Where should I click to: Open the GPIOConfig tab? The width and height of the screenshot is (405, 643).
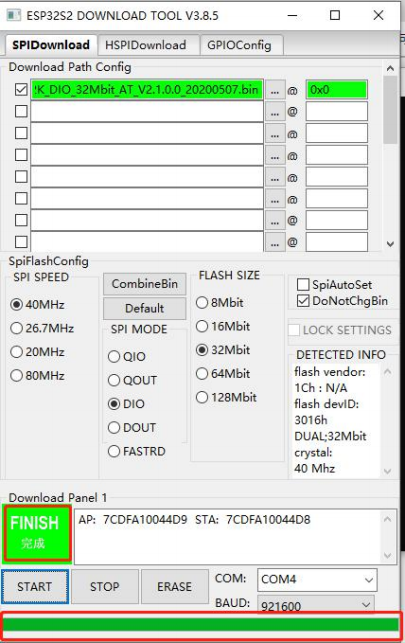point(239,45)
